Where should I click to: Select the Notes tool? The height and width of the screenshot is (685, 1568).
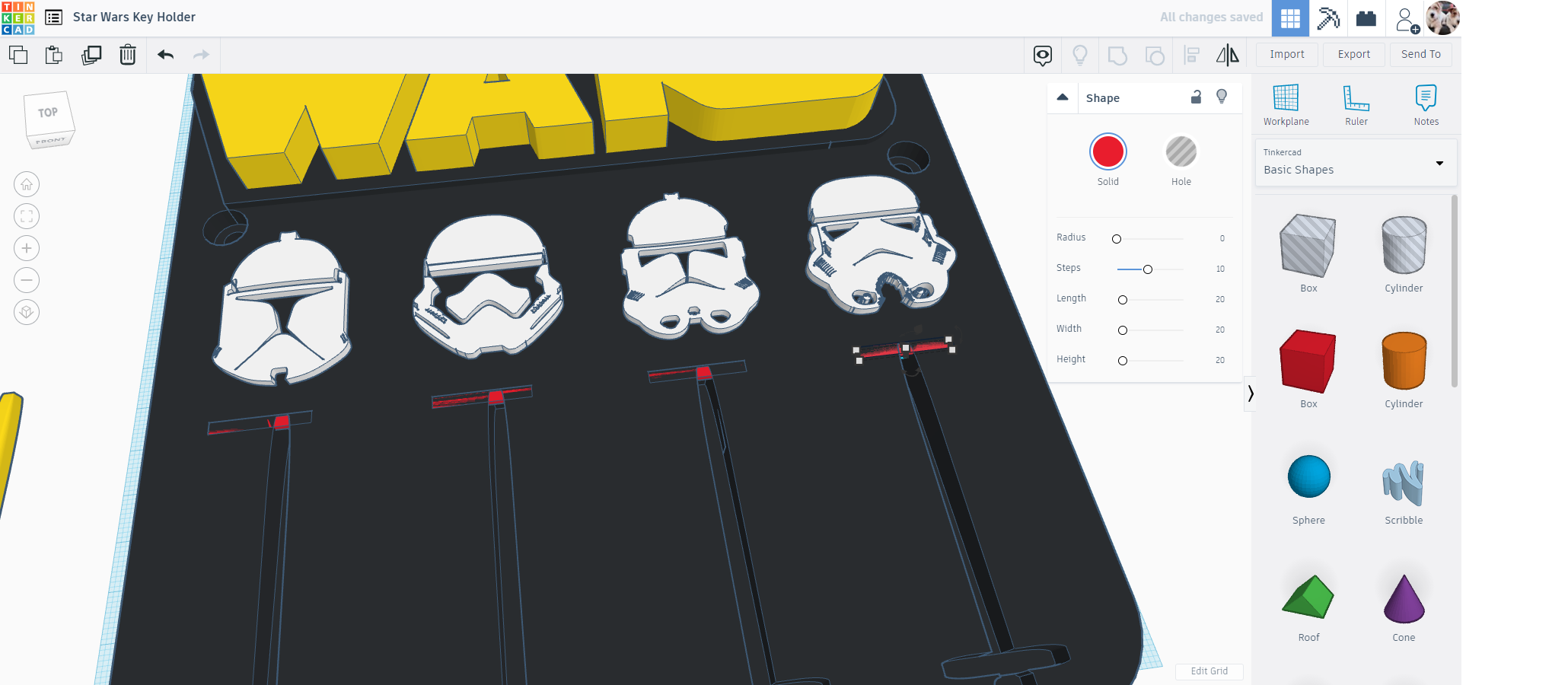click(x=1426, y=105)
